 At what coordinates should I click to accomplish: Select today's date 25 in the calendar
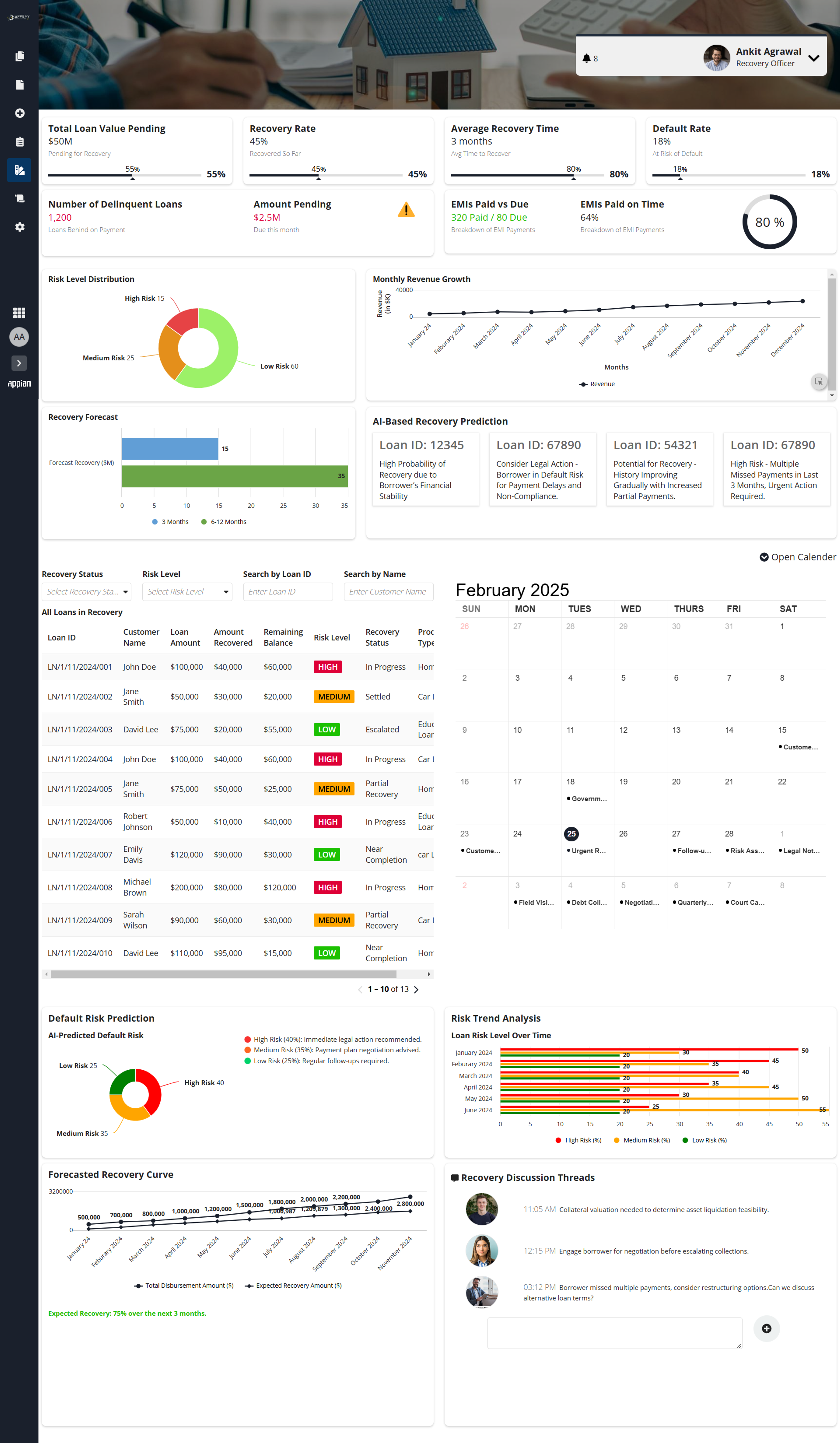(571, 834)
